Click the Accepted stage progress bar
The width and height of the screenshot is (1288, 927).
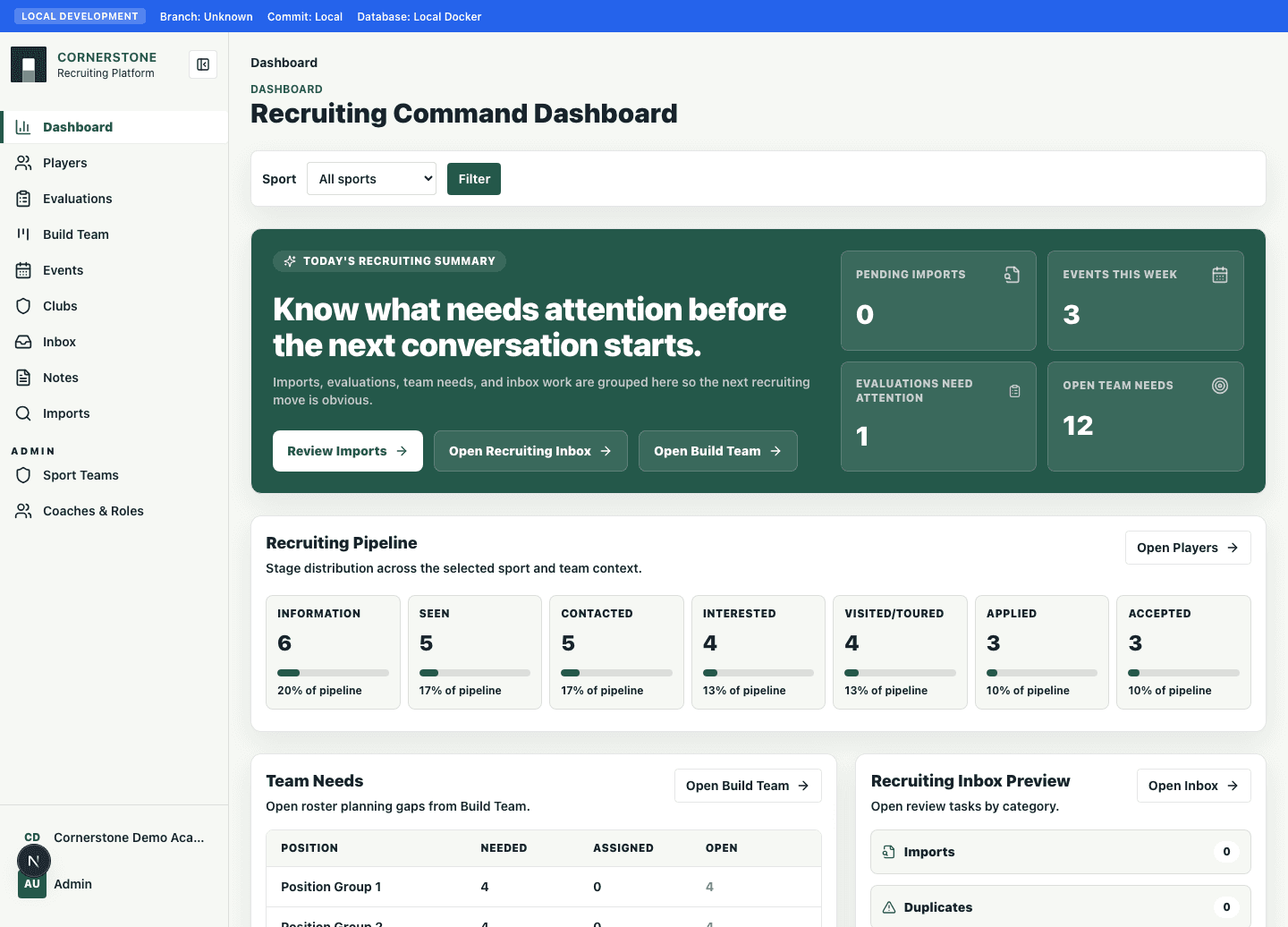point(1183,673)
